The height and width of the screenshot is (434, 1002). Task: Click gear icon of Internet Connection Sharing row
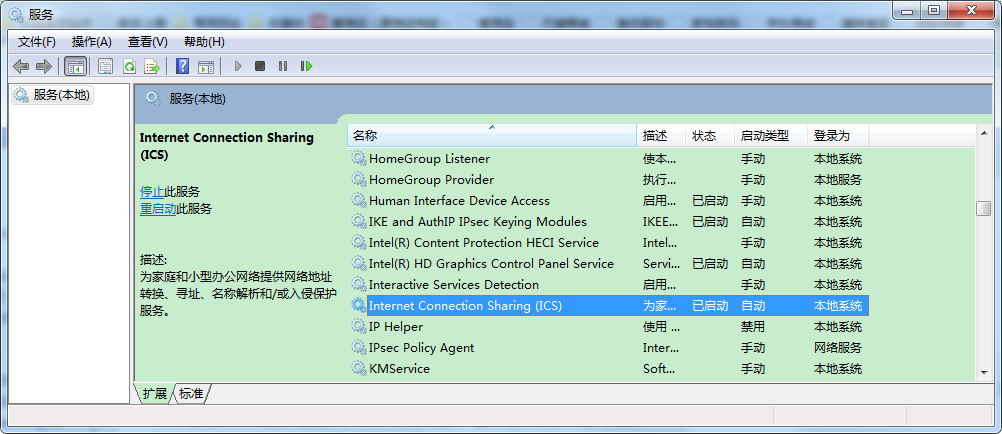[359, 306]
